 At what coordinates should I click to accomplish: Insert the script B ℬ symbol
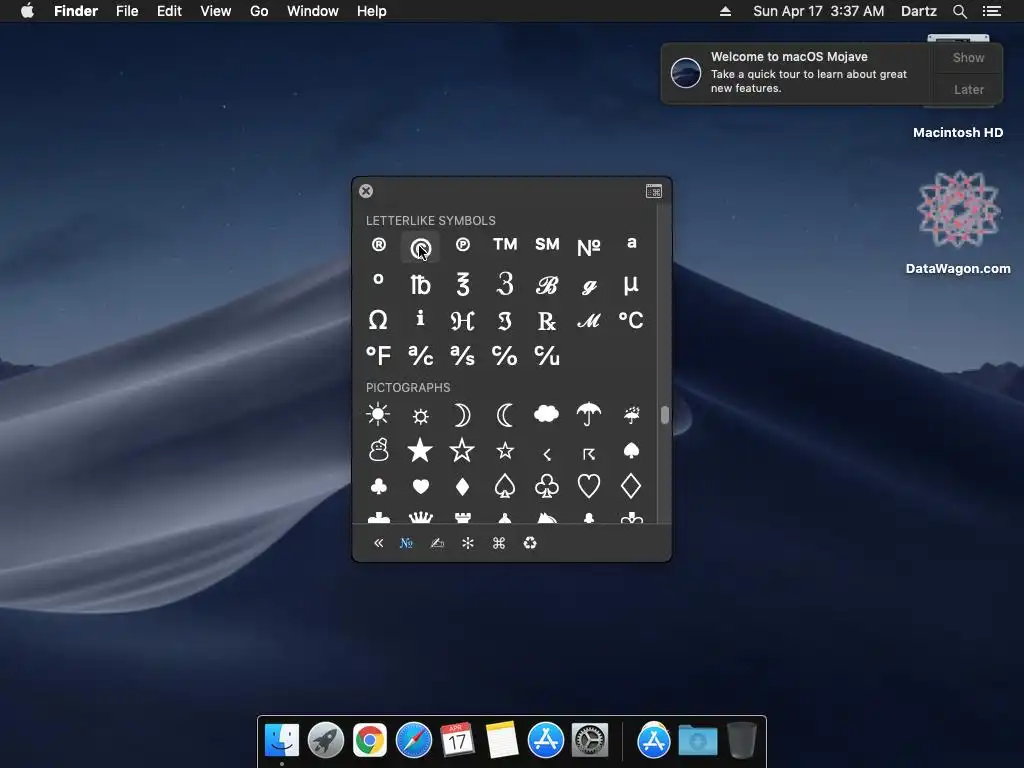tap(547, 285)
